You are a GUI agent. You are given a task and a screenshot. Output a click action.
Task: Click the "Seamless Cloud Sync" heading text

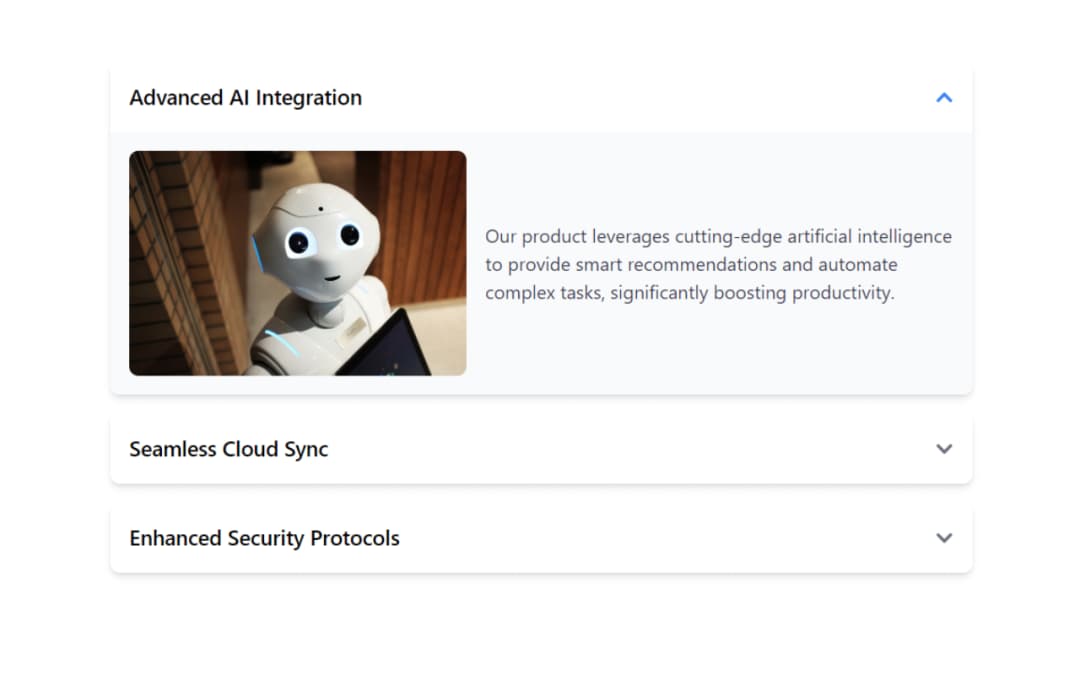tap(228, 449)
